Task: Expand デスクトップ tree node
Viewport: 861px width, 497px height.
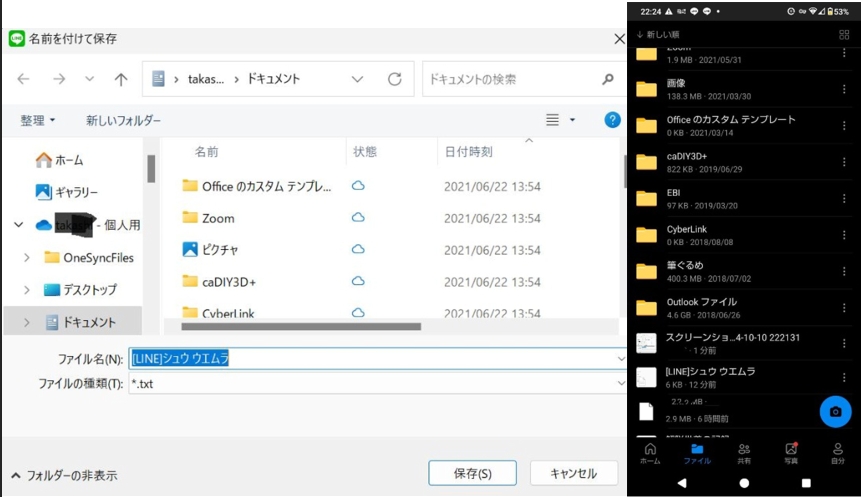Action: point(26,289)
